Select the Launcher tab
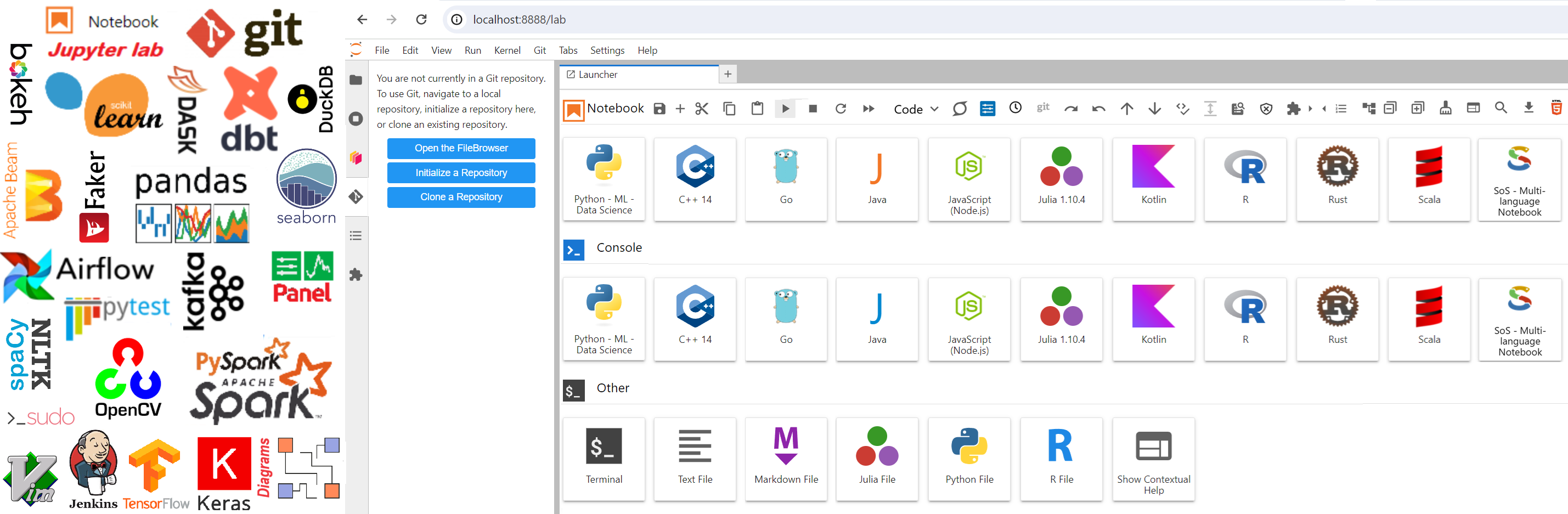 pyautogui.click(x=640, y=74)
